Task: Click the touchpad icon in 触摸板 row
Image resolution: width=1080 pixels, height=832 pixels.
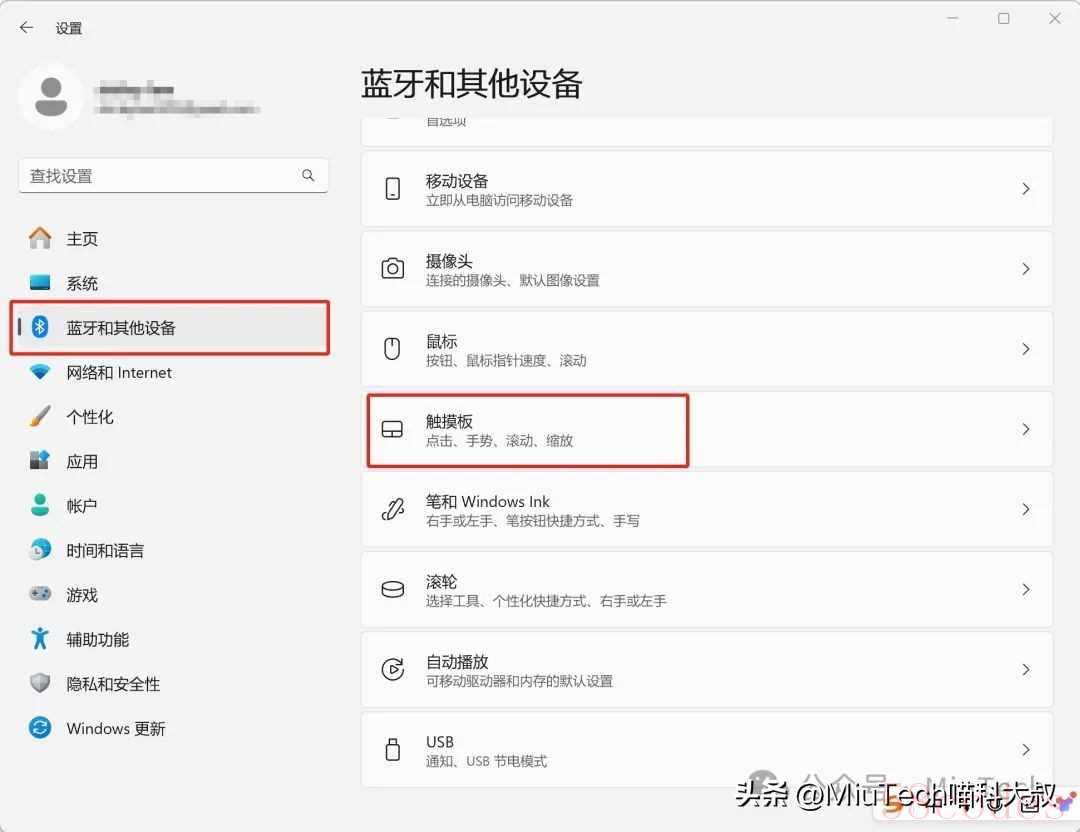Action: [393, 429]
